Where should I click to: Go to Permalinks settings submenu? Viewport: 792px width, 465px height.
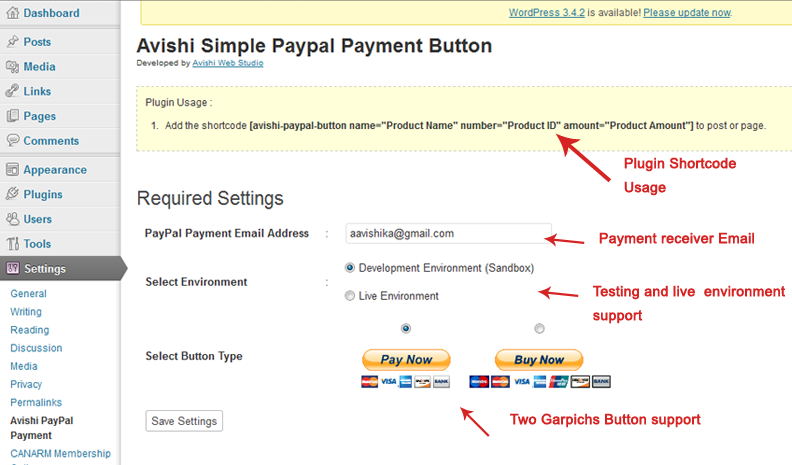click(x=36, y=402)
